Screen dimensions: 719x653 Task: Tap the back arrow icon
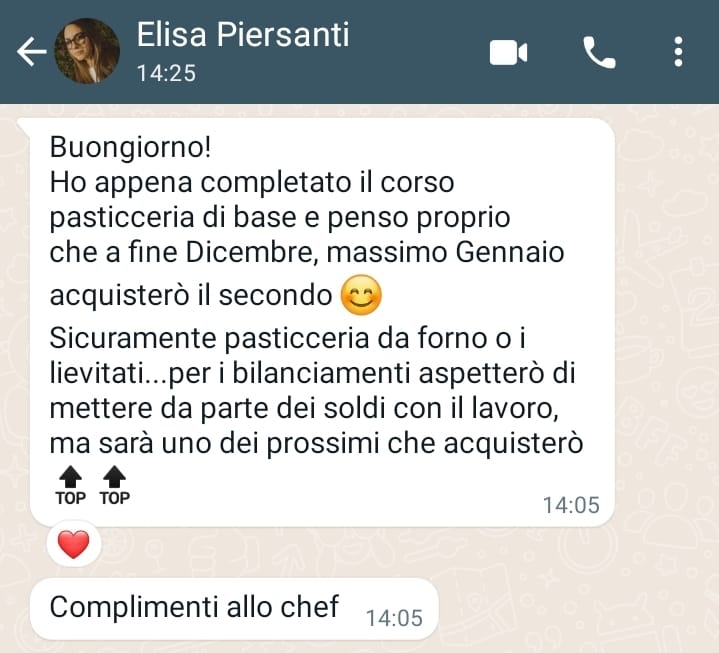point(31,51)
